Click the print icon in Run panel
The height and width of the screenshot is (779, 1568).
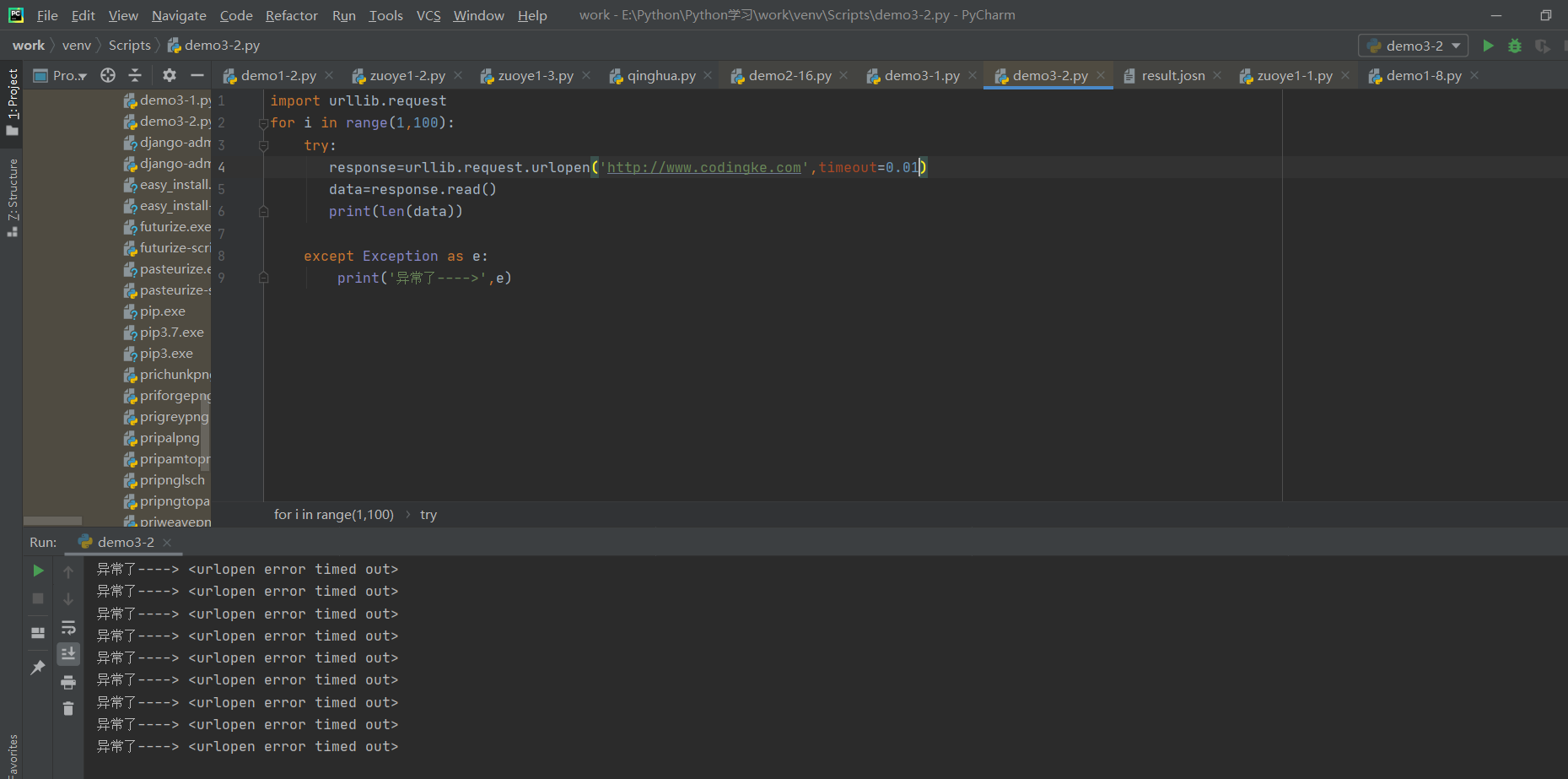pos(68,682)
